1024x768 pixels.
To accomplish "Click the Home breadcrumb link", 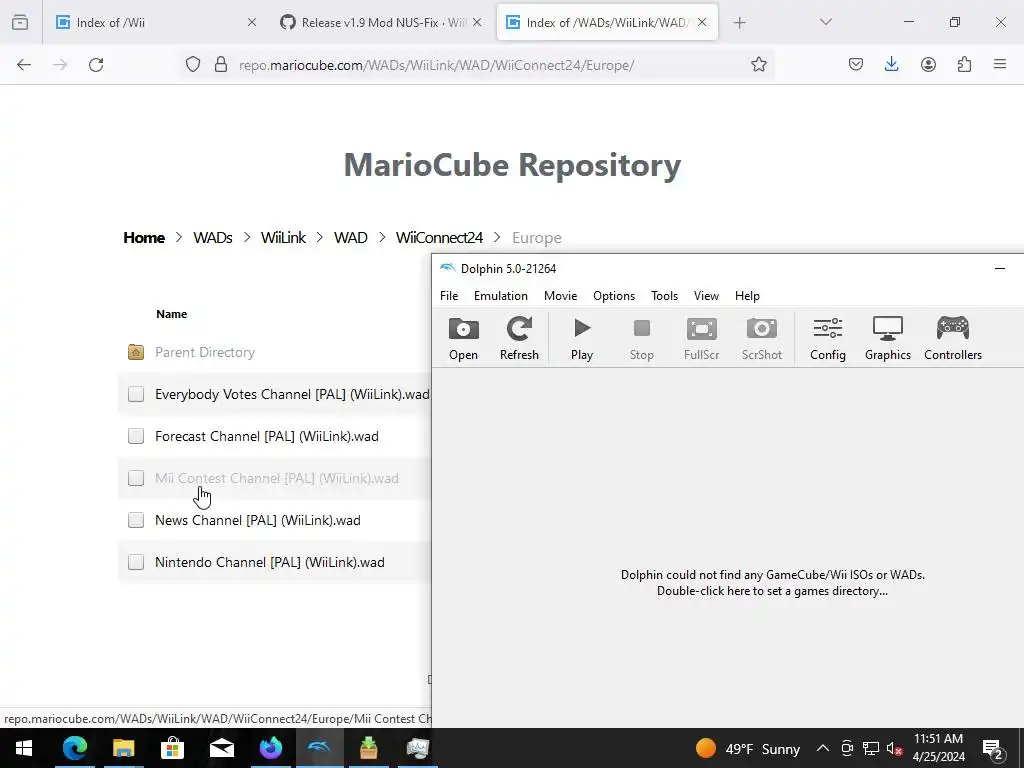I will click(144, 238).
